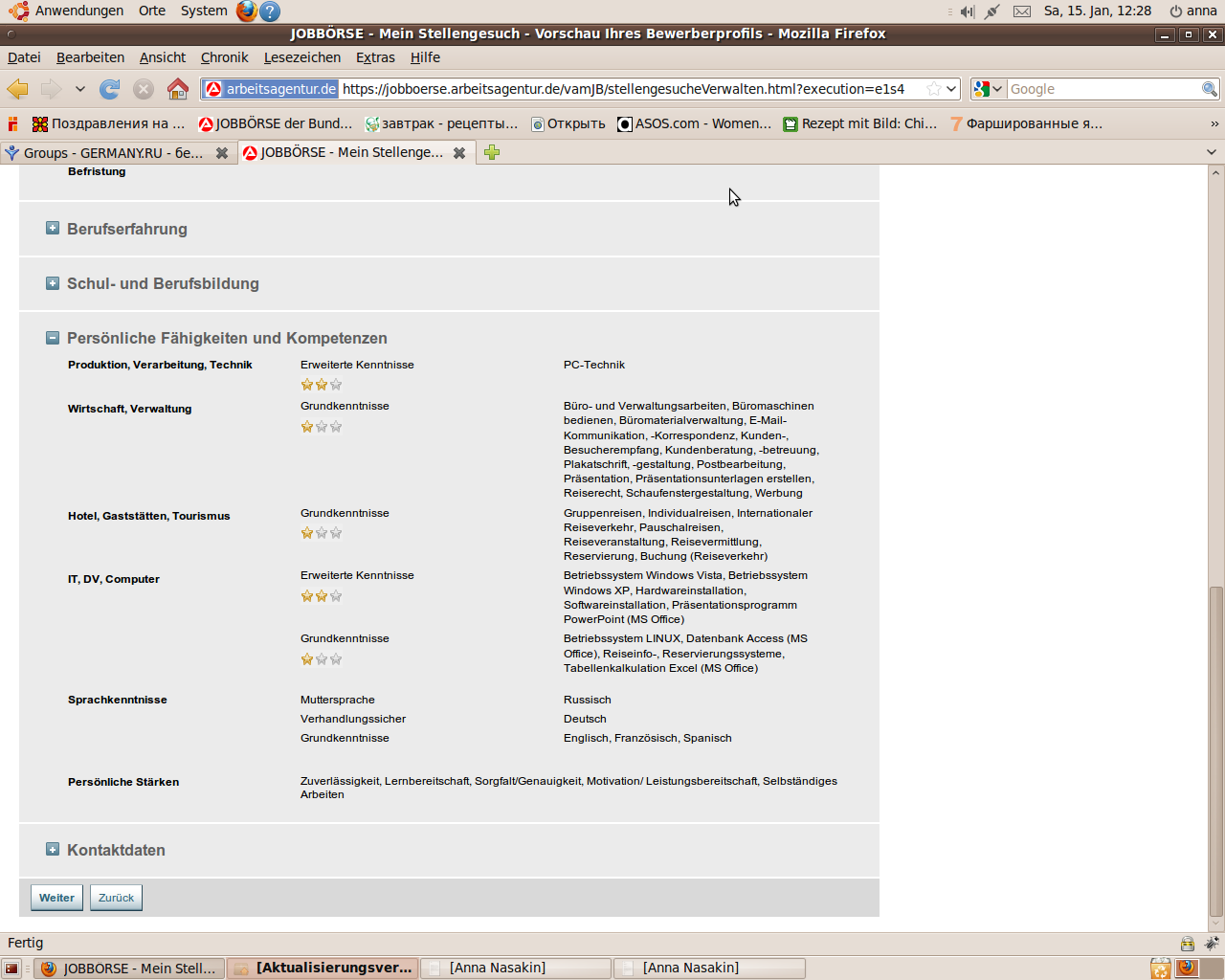The height and width of the screenshot is (980, 1225).
Task: Click the browser Back arrow button
Action: (17, 89)
